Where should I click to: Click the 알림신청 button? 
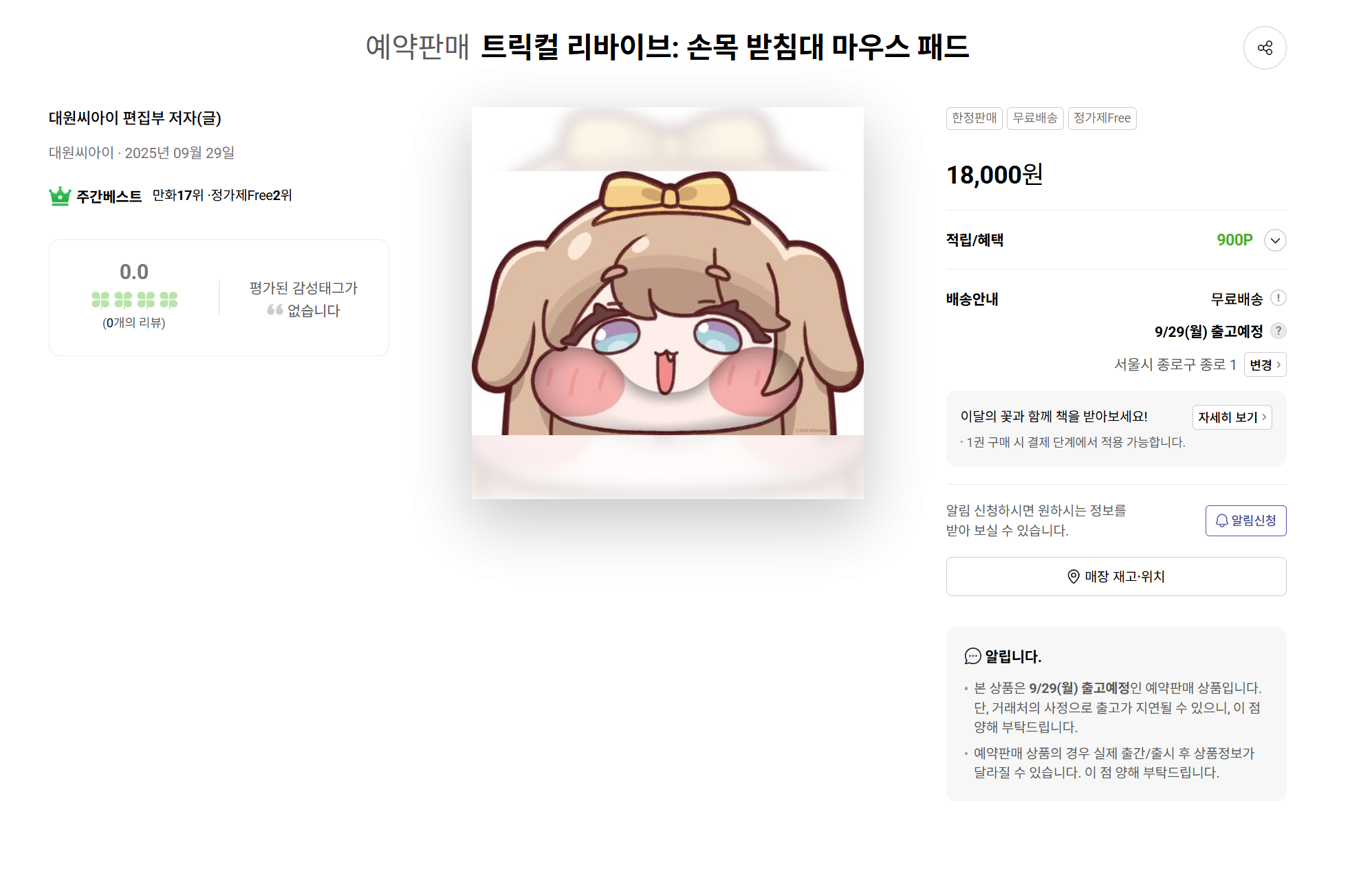1245,520
